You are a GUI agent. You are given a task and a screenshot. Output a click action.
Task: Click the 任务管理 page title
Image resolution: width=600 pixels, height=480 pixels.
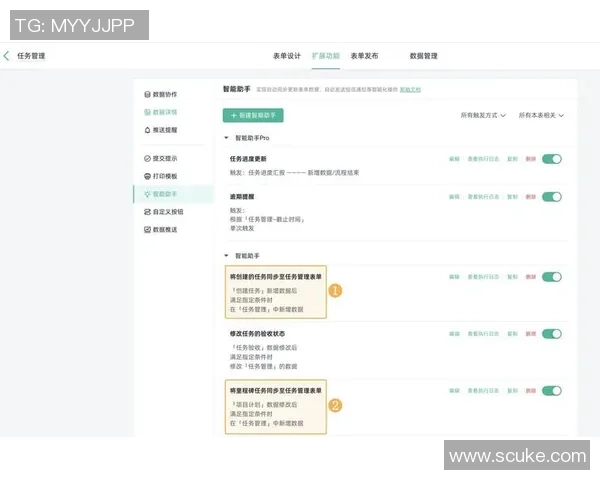coord(31,56)
